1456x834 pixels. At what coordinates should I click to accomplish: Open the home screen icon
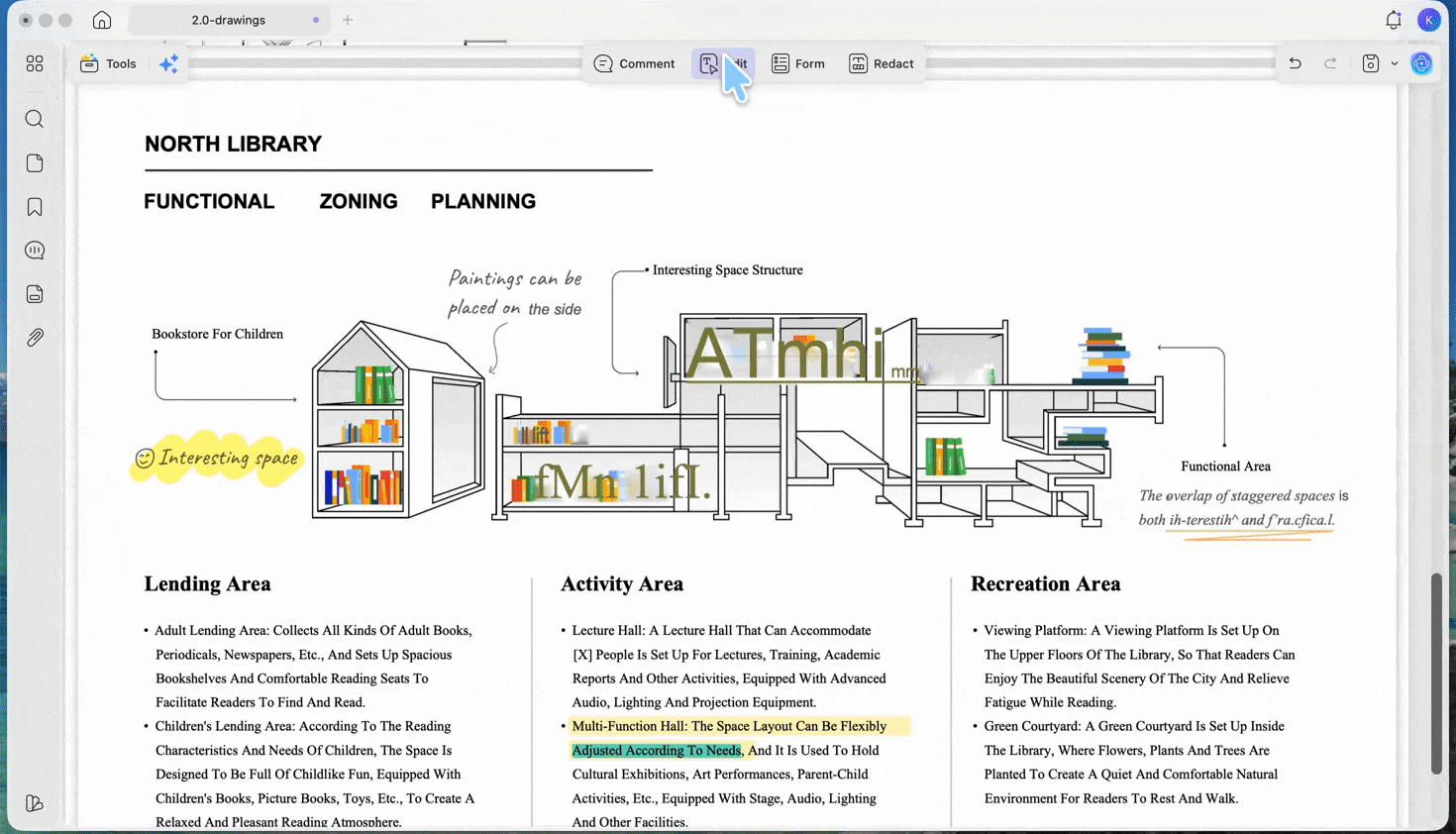(102, 20)
